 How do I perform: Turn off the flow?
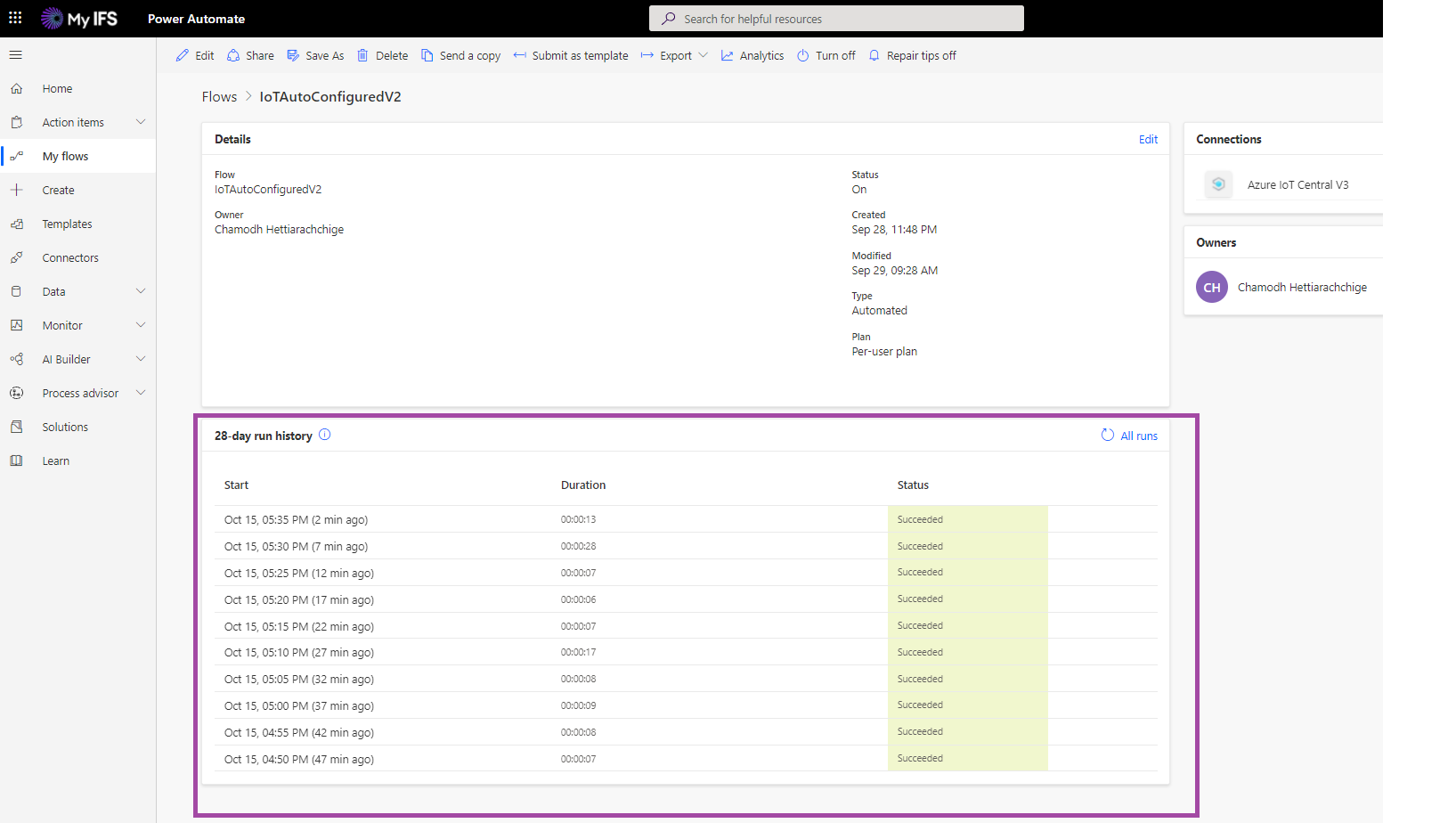point(826,55)
